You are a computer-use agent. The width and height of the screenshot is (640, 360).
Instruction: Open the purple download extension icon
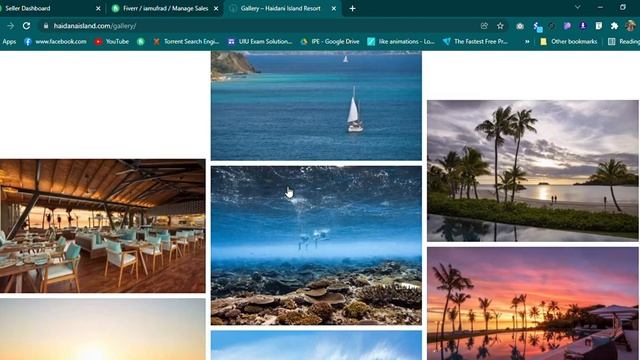tap(583, 26)
